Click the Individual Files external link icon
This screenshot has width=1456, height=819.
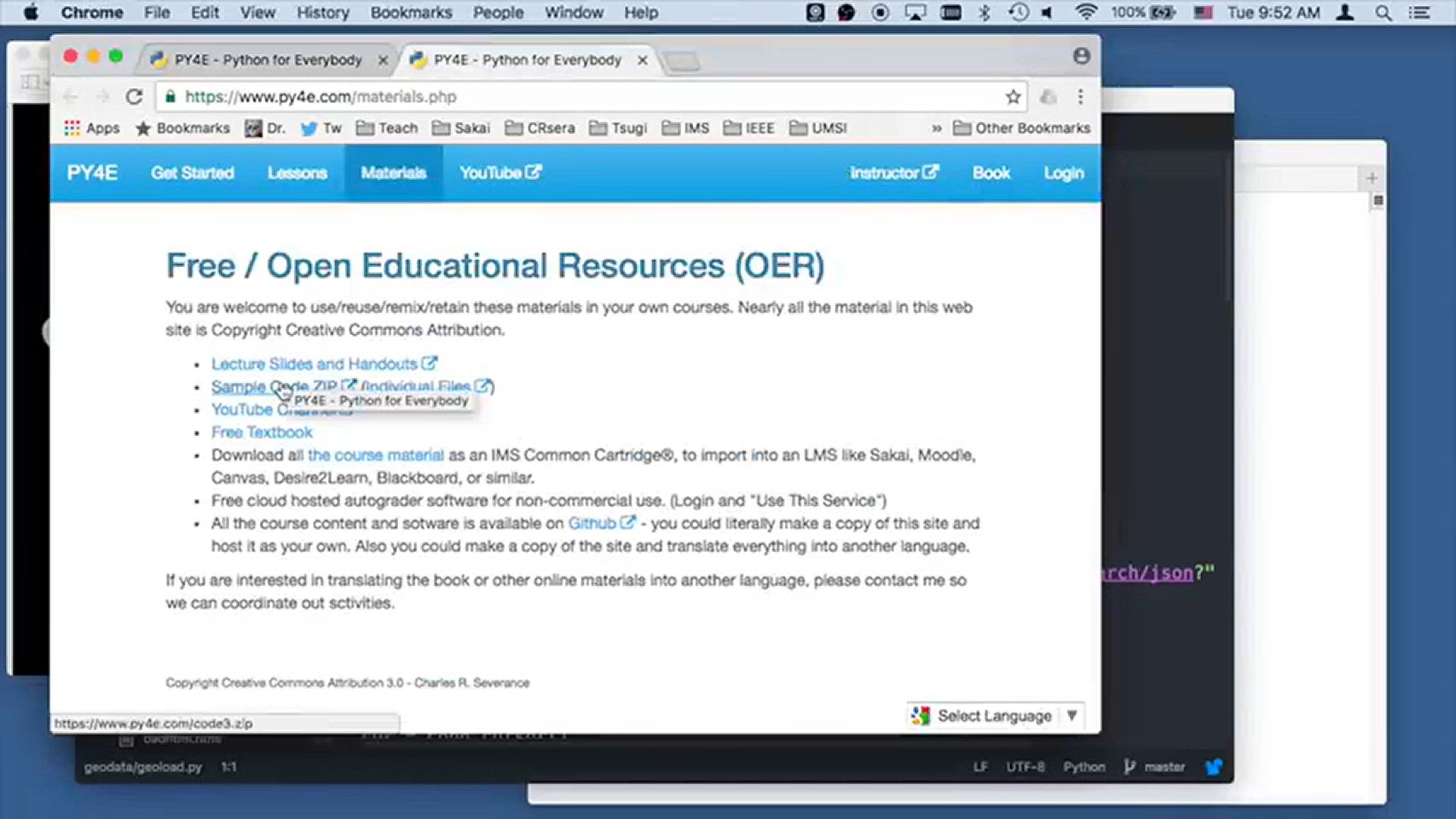click(x=482, y=386)
